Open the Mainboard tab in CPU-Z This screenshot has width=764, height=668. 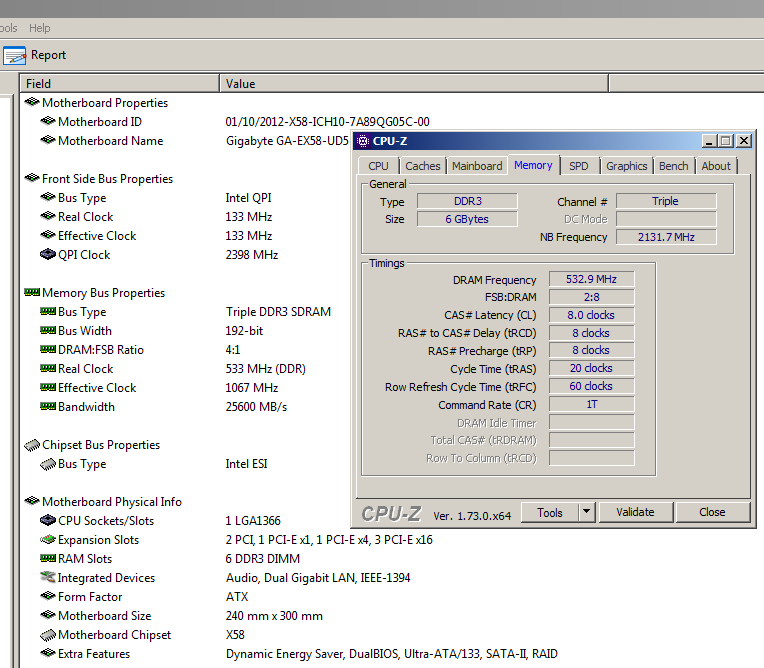pyautogui.click(x=477, y=166)
